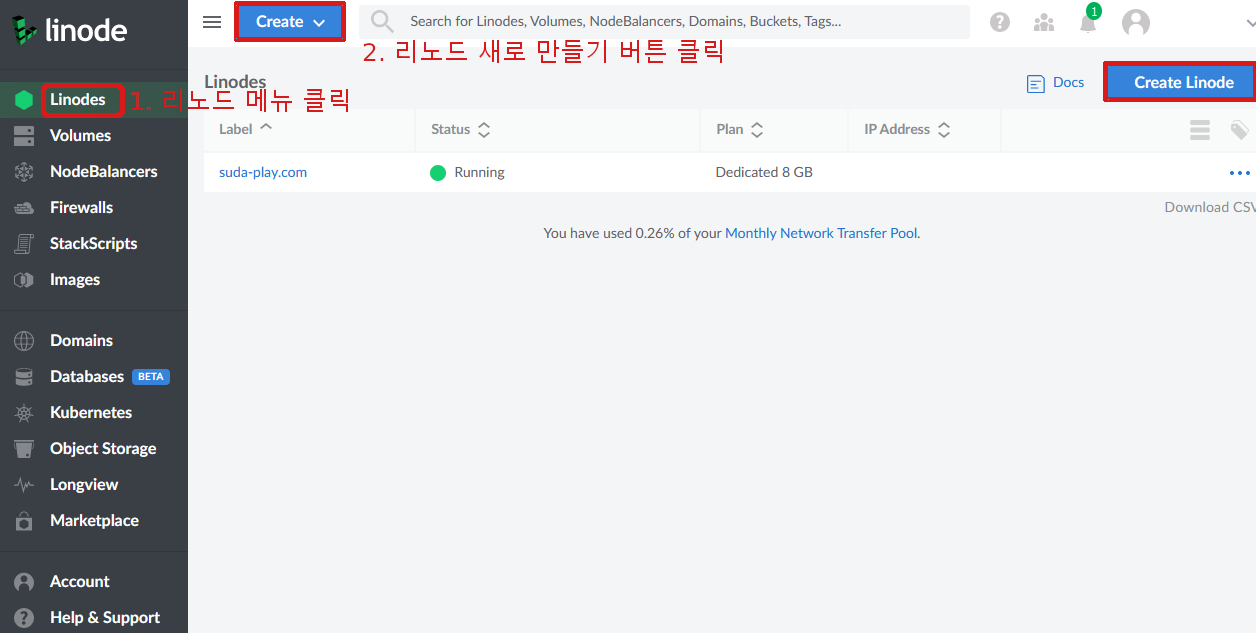
Task: Sort Linodes by Label column
Action: coord(245,129)
